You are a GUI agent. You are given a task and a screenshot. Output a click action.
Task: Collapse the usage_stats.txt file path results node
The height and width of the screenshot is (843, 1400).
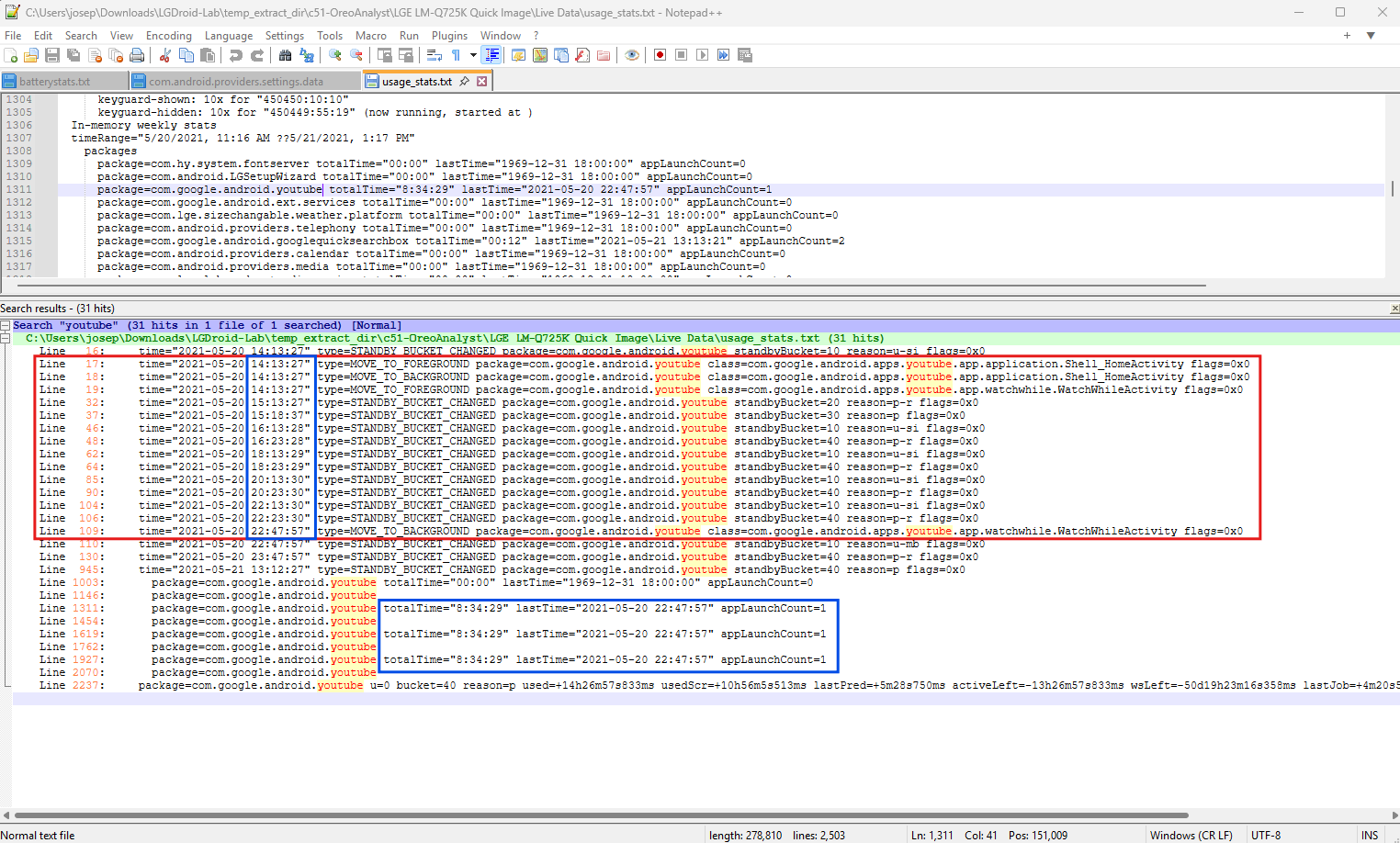click(x=6, y=339)
